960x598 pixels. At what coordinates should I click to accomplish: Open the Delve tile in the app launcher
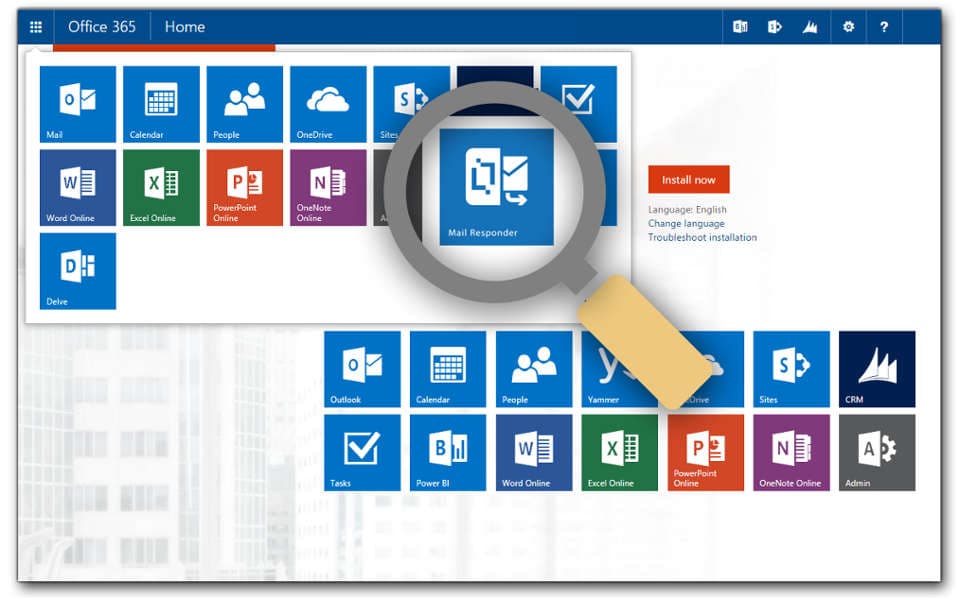coord(78,271)
